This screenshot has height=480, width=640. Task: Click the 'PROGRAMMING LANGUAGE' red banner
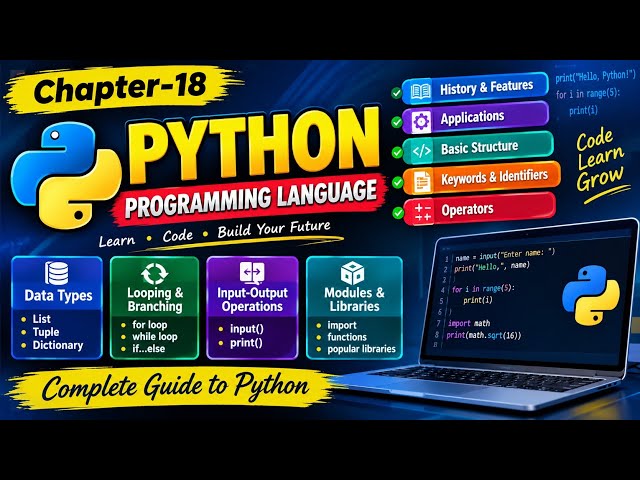pos(251,198)
